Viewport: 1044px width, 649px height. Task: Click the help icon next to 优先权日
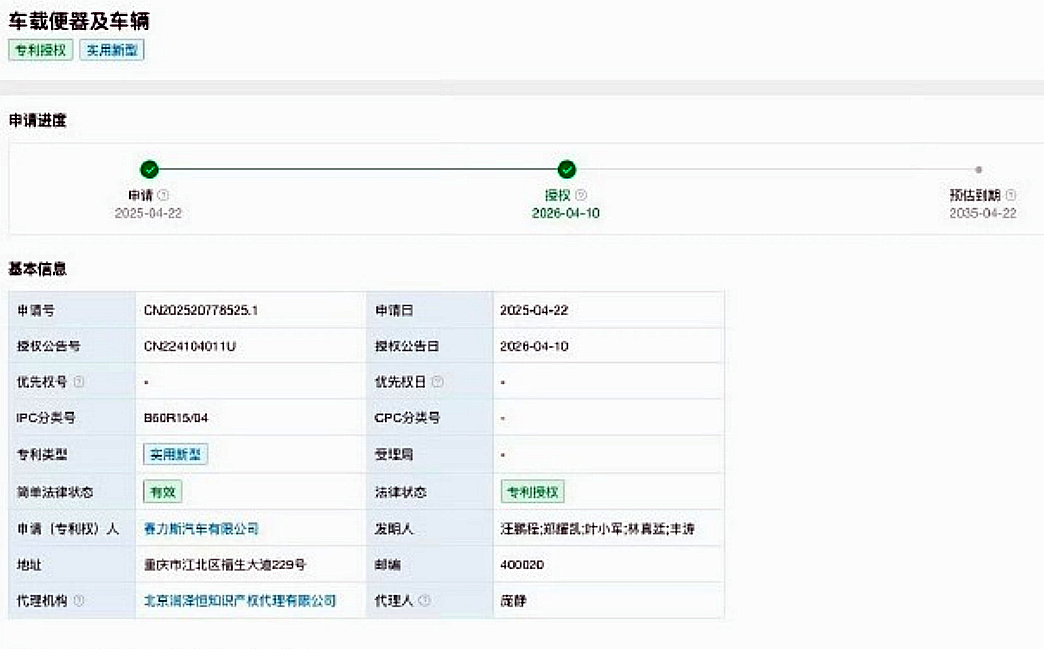click(437, 382)
